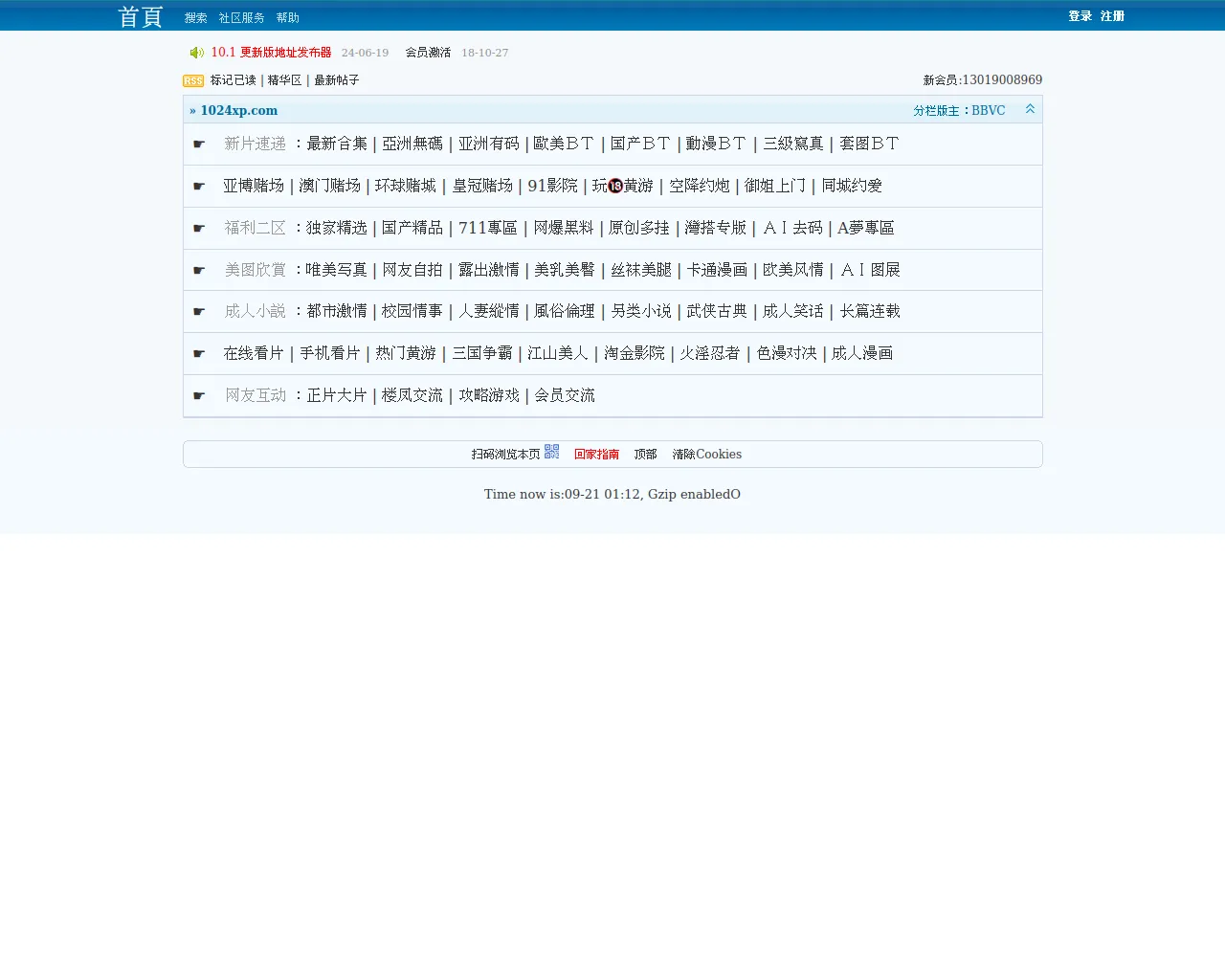Screen dimensions: 1225x980
Task: View moderator BBVC profile
Action: tap(989, 111)
